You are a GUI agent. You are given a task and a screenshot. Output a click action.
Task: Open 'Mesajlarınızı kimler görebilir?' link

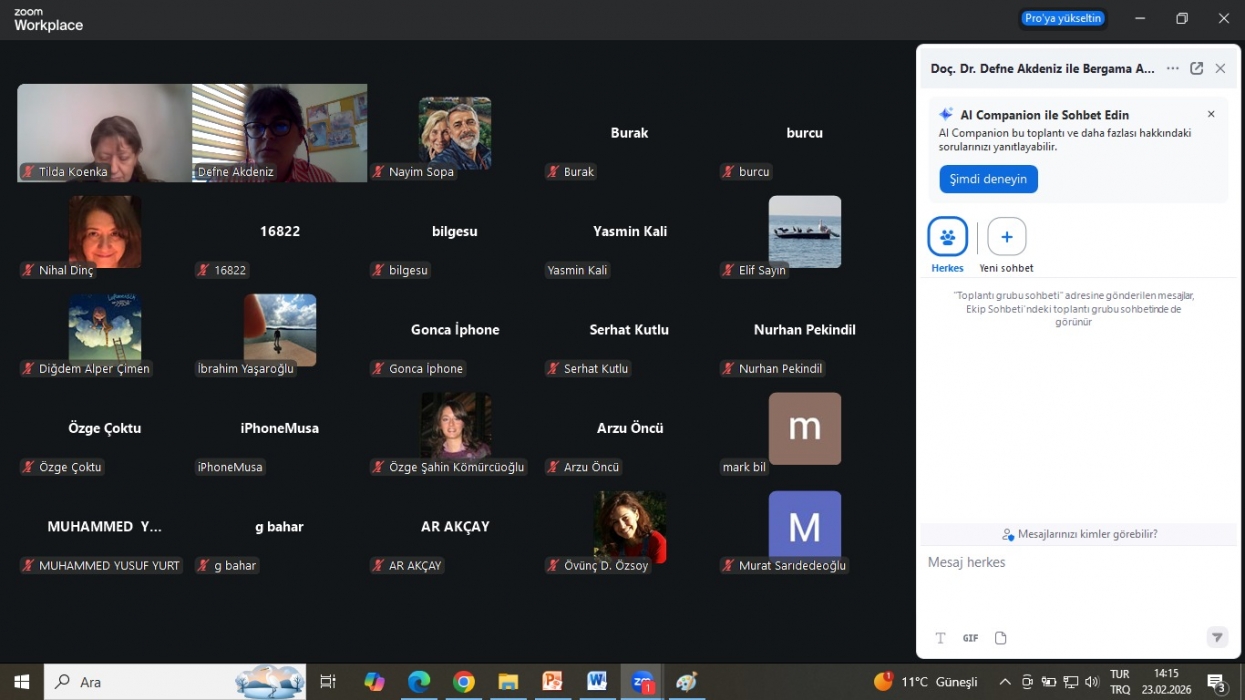coord(1079,534)
